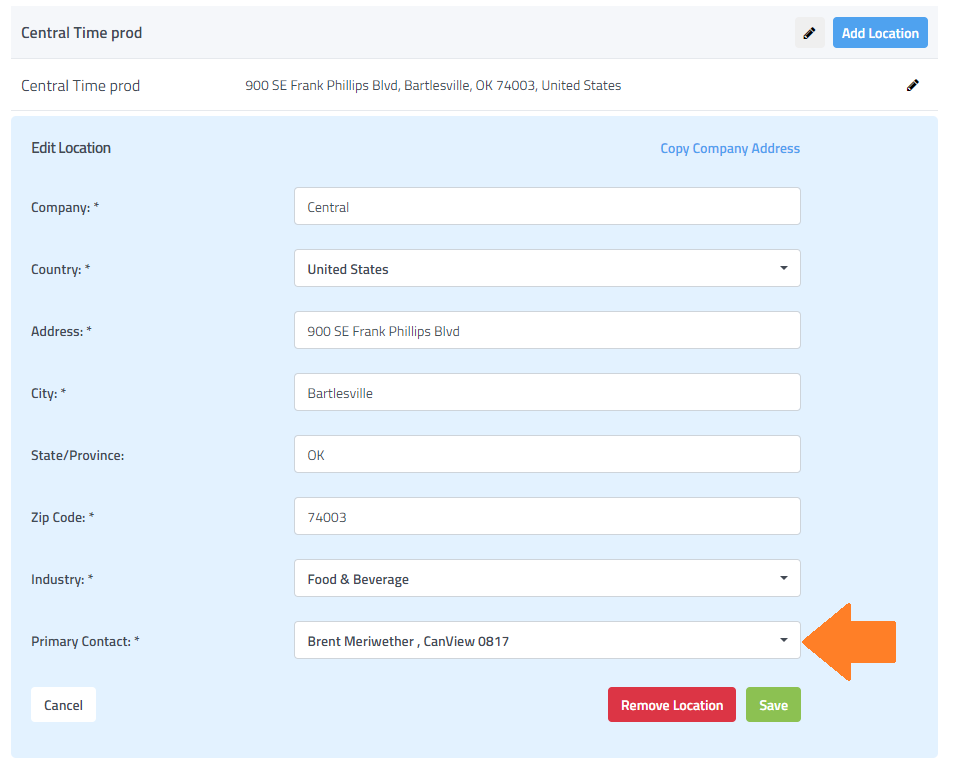The width and height of the screenshot is (956, 778).
Task: Click the pencil icon beside Add Location
Action: point(810,33)
